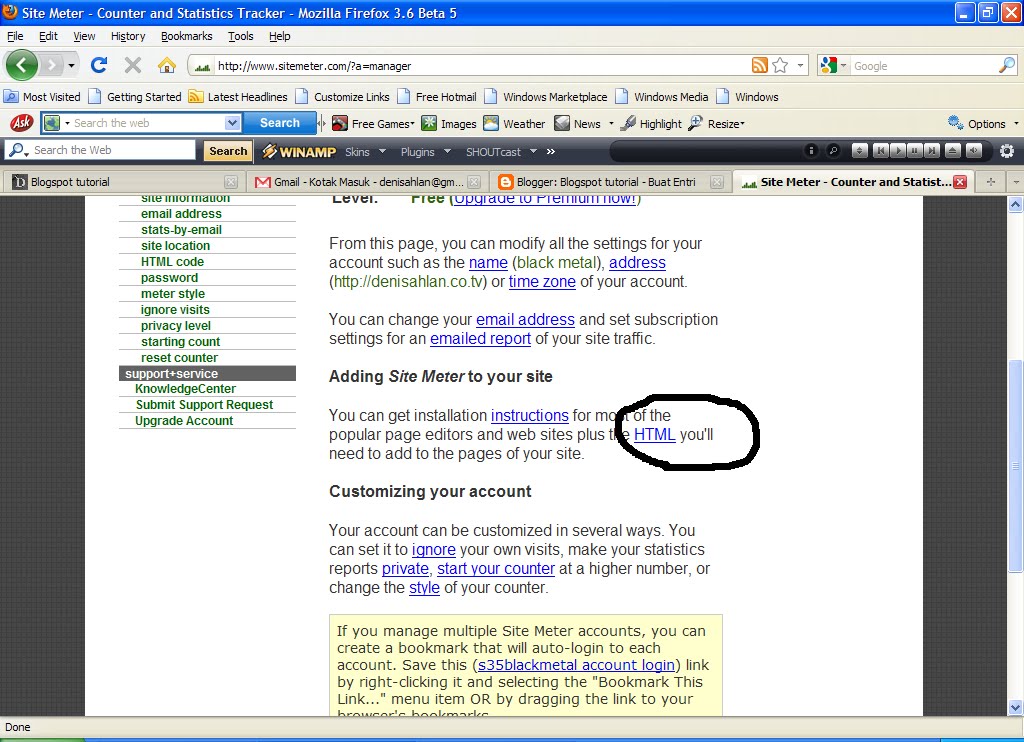The image size is (1024, 742).
Task: Open the reset counter sidebar link
Action: click(x=180, y=357)
